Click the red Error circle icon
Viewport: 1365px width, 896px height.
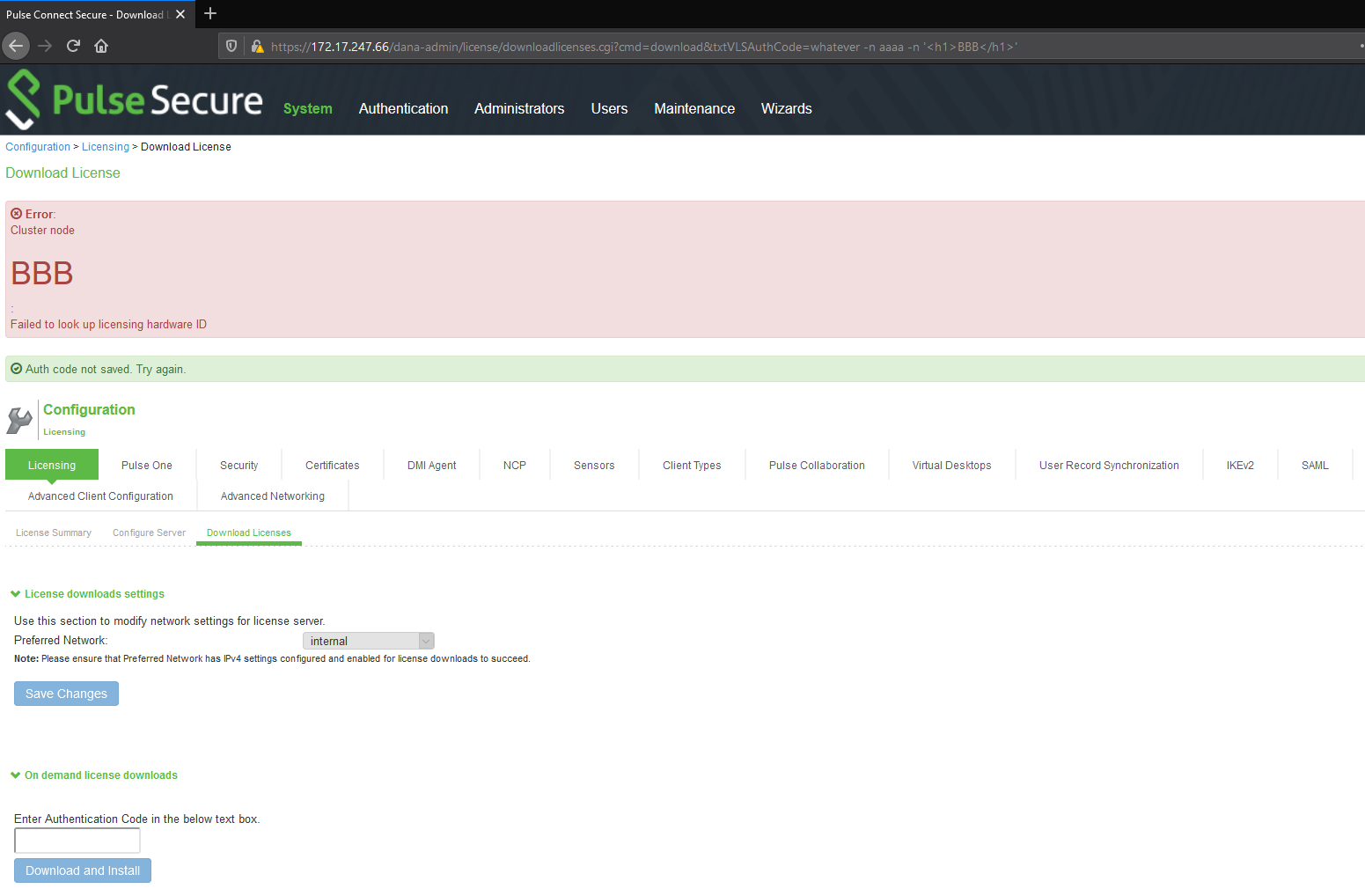click(x=16, y=214)
